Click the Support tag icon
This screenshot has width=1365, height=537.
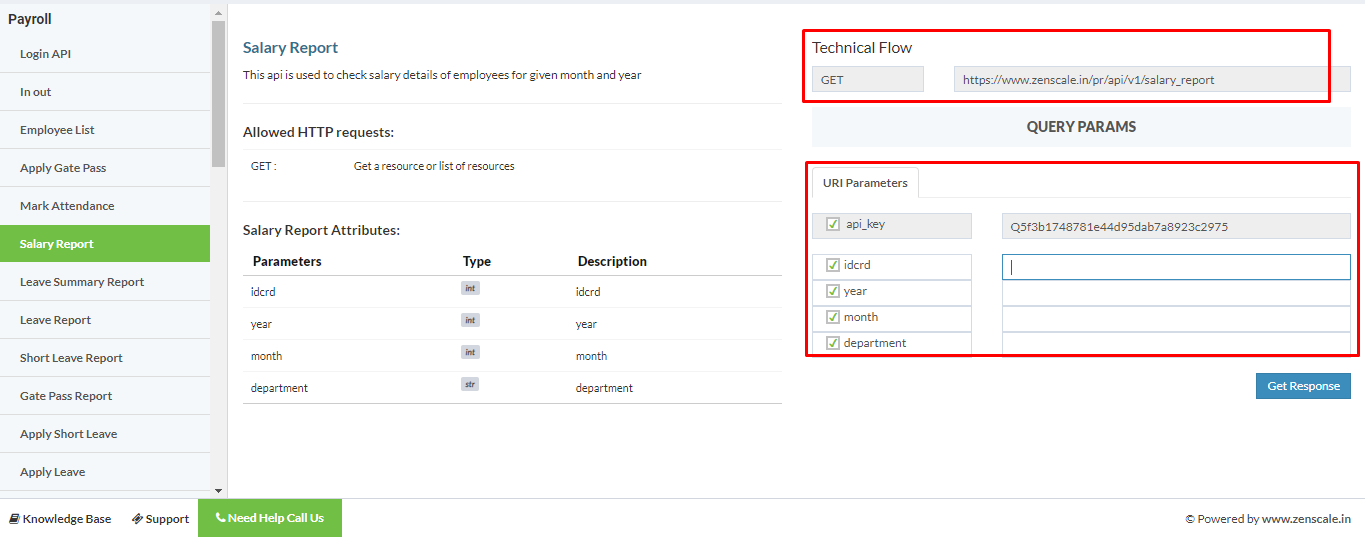(x=137, y=519)
